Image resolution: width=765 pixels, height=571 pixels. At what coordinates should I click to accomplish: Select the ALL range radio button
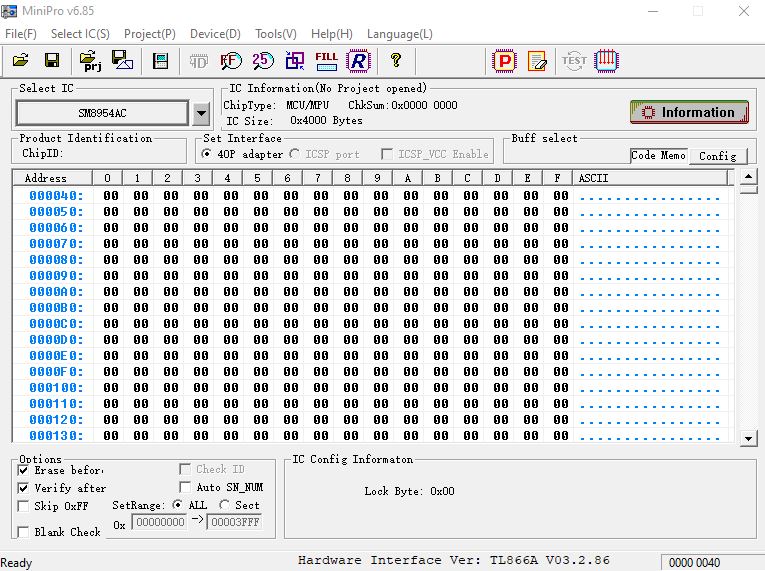tap(178, 505)
